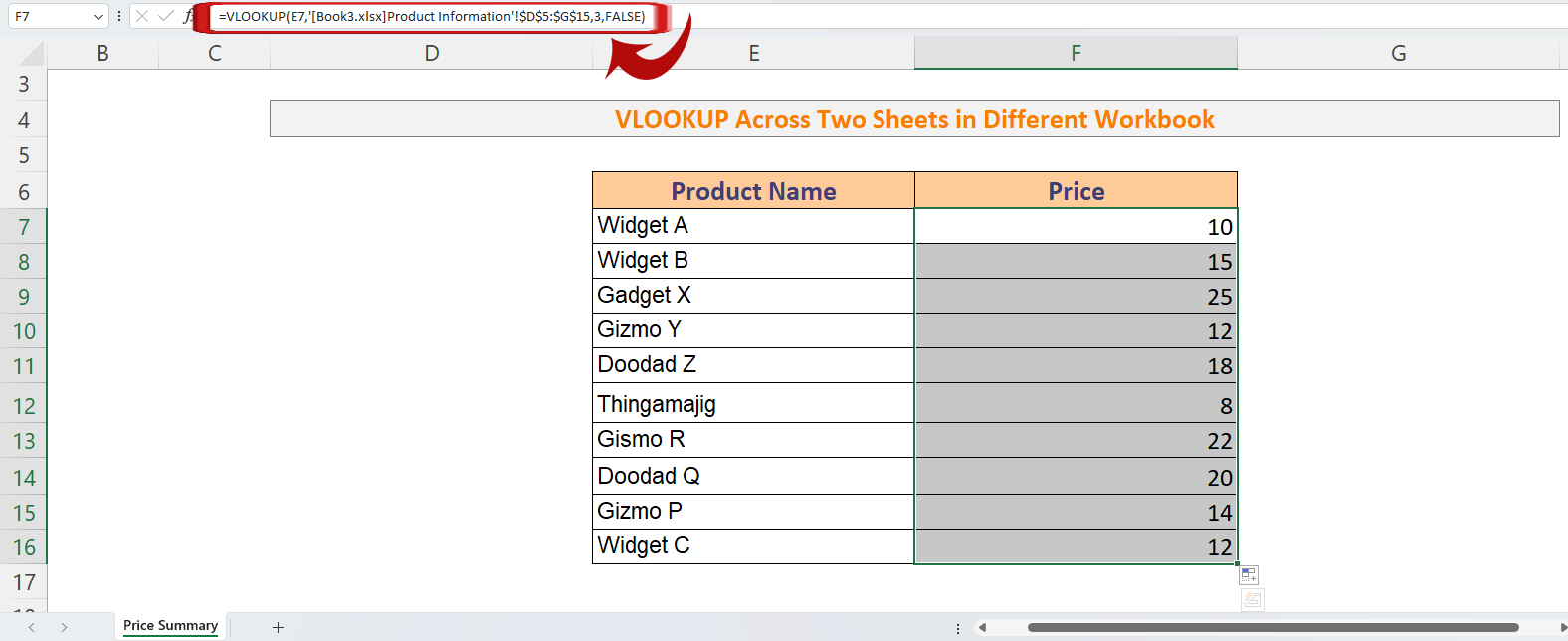Screen dimensions: 1568x641
Task: Select the 'Widget C' cell
Action: point(753,546)
